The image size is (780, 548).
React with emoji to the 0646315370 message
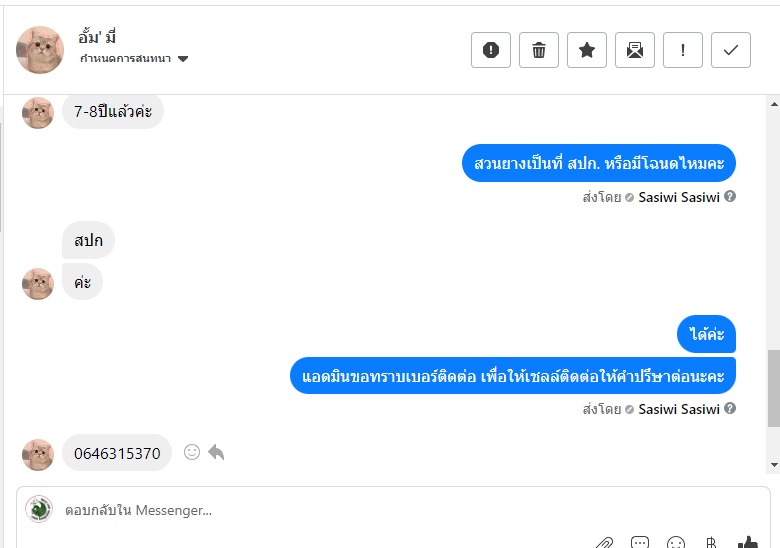192,452
